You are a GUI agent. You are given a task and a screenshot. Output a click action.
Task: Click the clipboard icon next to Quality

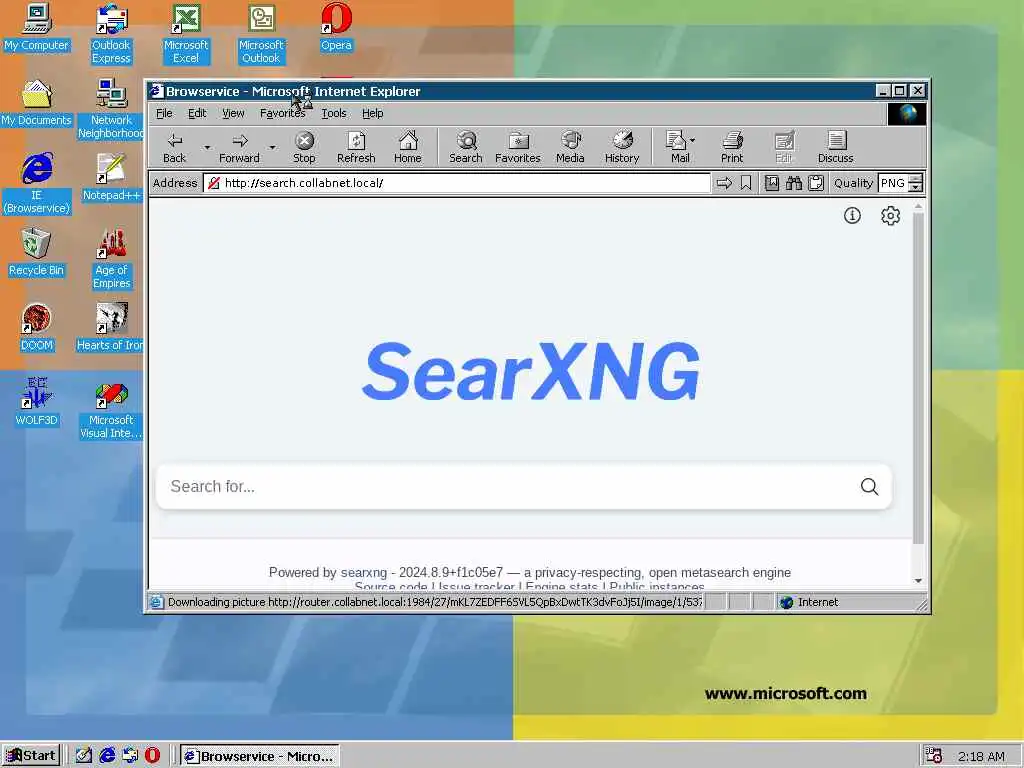(x=816, y=184)
